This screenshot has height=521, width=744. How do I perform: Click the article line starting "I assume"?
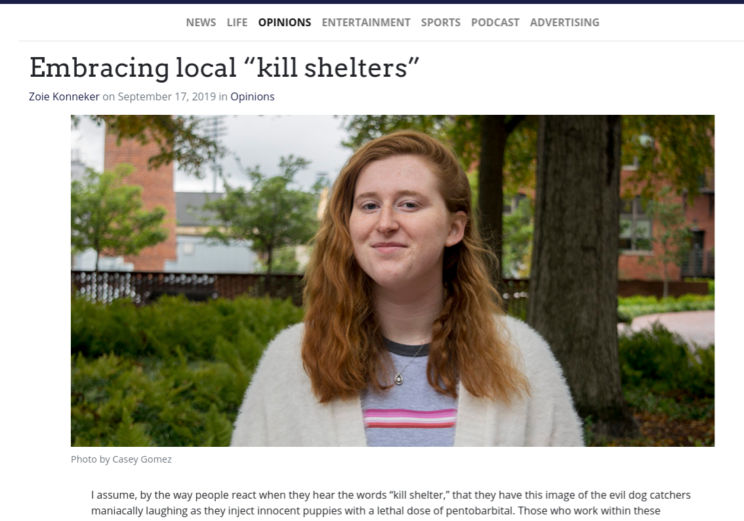click(391, 495)
